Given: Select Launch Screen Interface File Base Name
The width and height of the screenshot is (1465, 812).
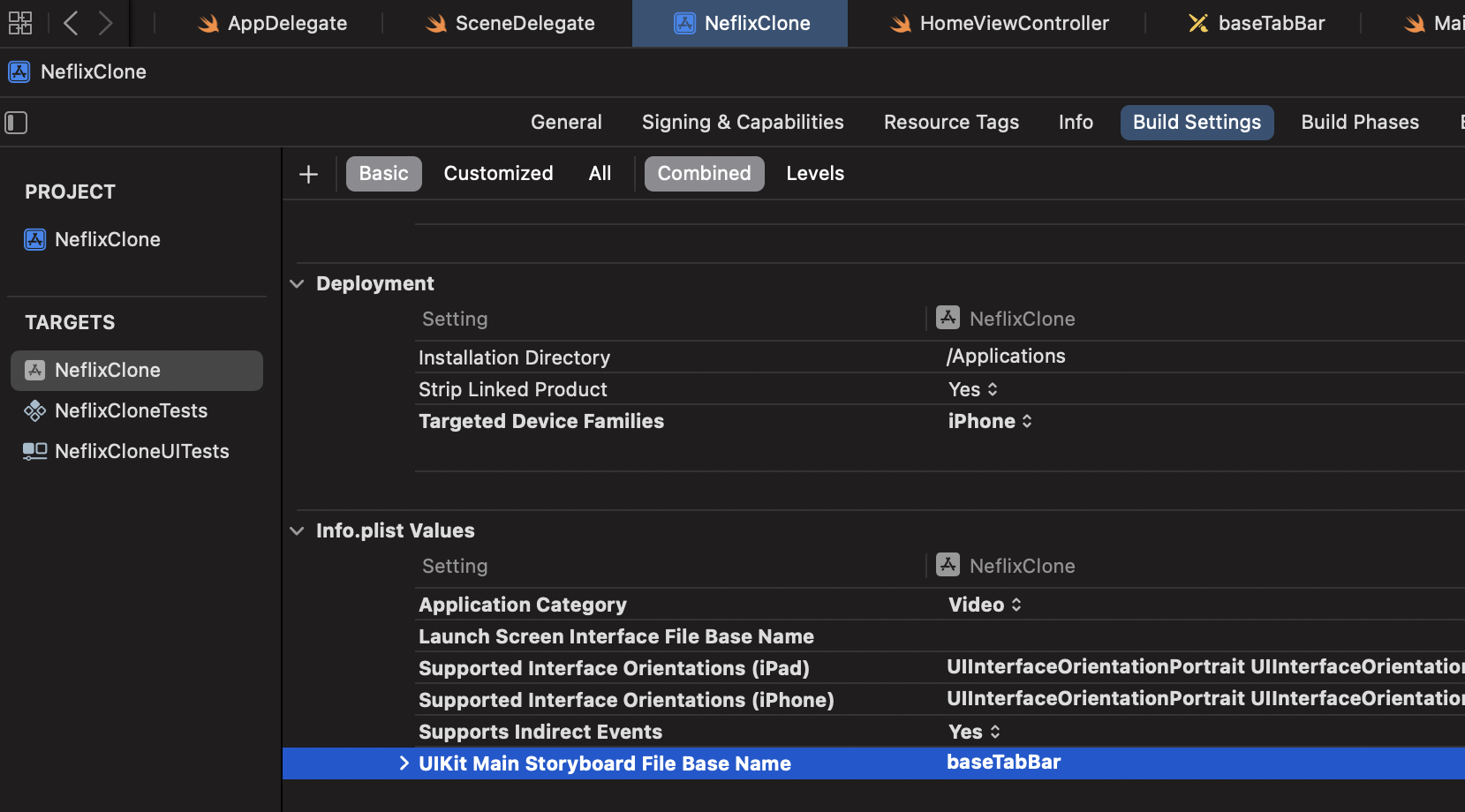Looking at the screenshot, I should pos(616,636).
